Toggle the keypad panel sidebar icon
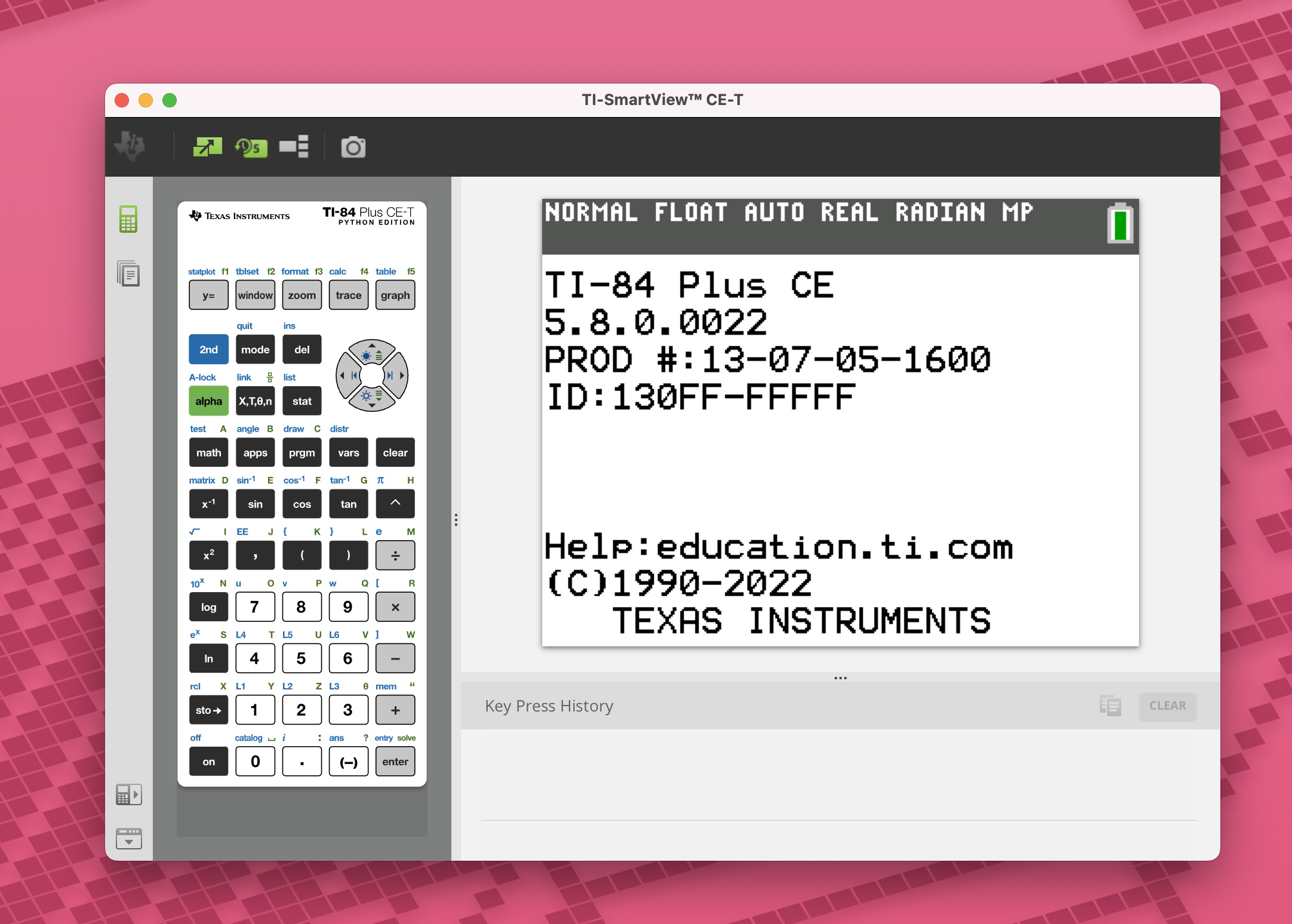 (x=128, y=794)
